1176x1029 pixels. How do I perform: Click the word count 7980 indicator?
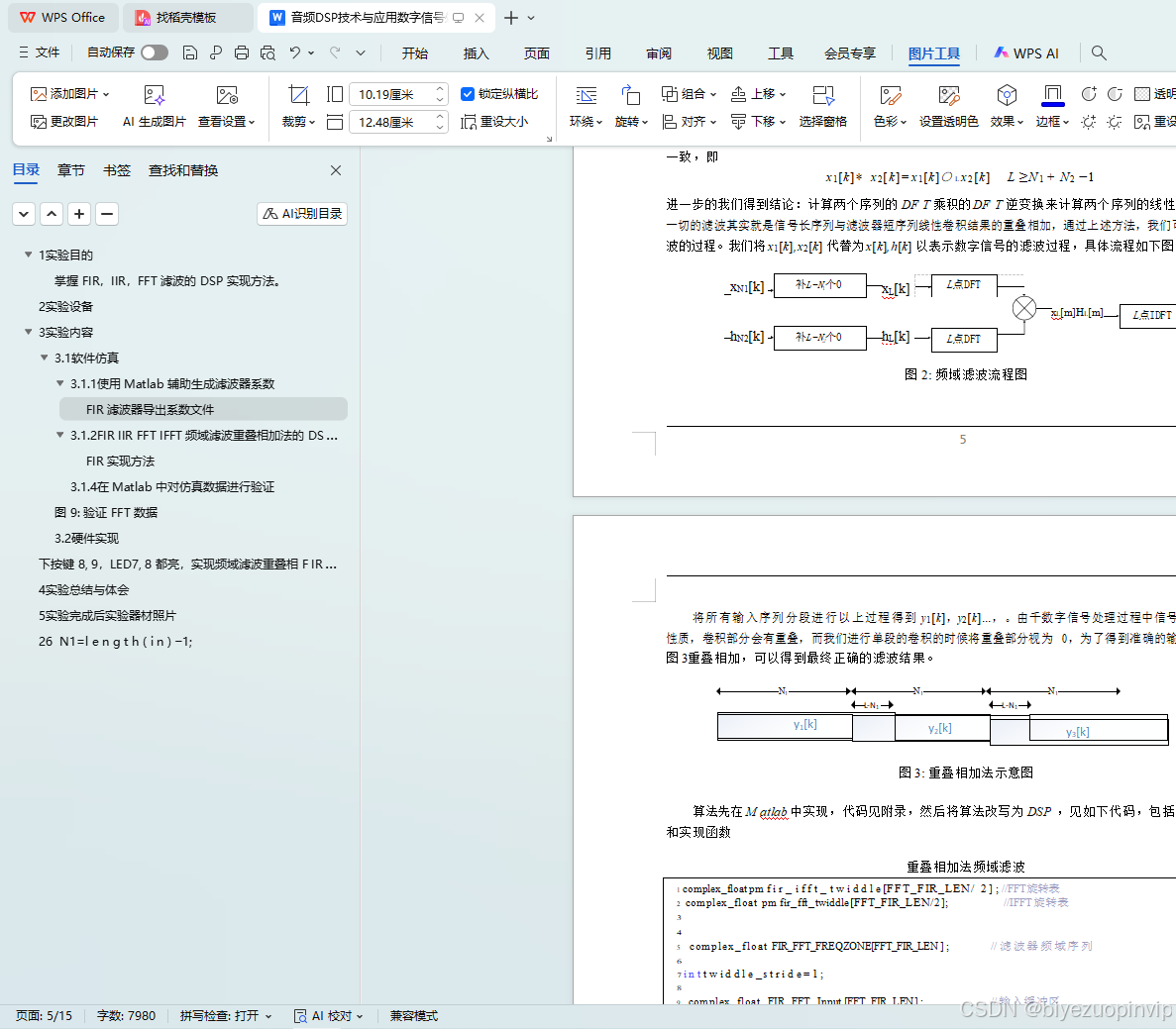coord(126,1015)
